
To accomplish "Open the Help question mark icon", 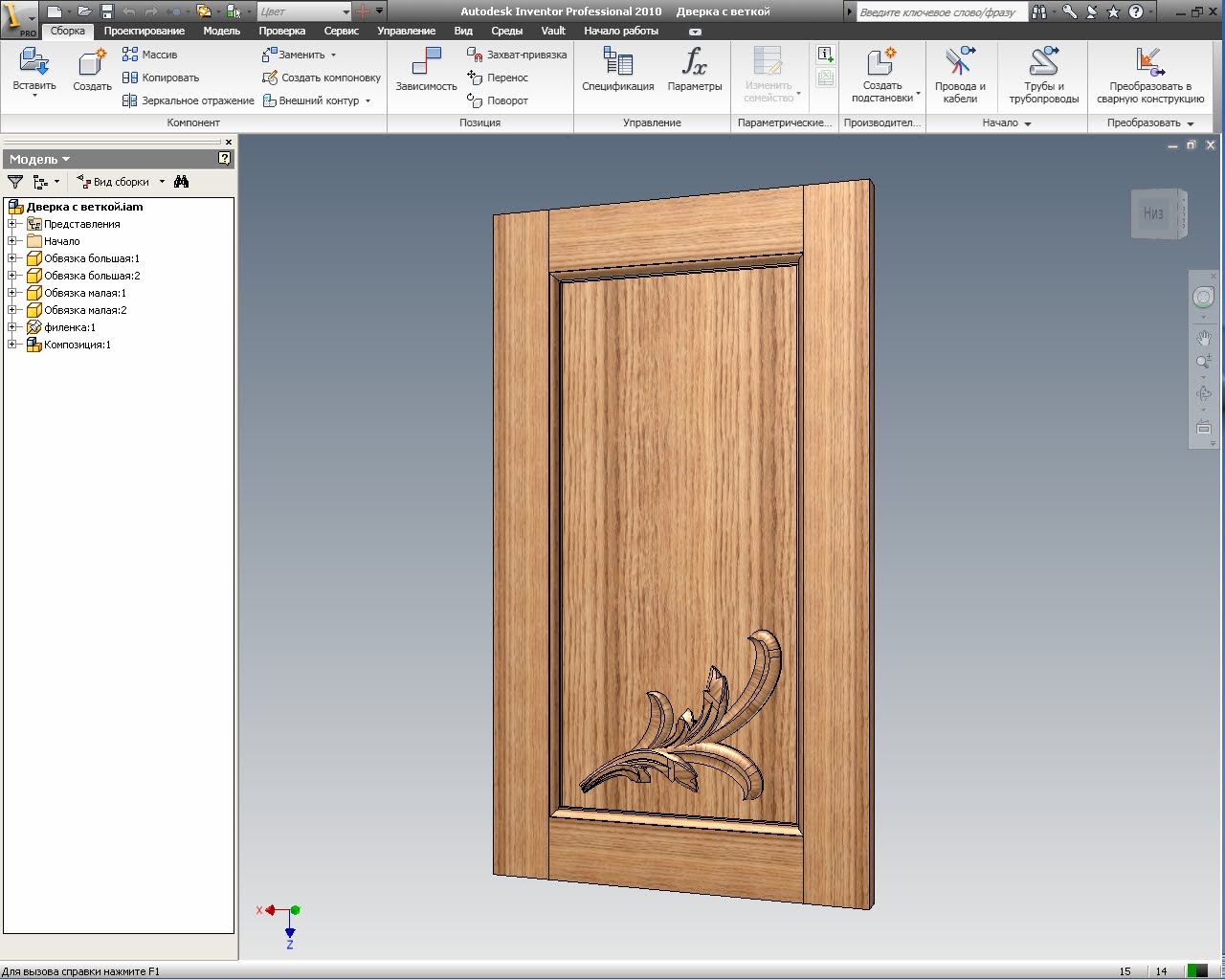I will [1136, 12].
